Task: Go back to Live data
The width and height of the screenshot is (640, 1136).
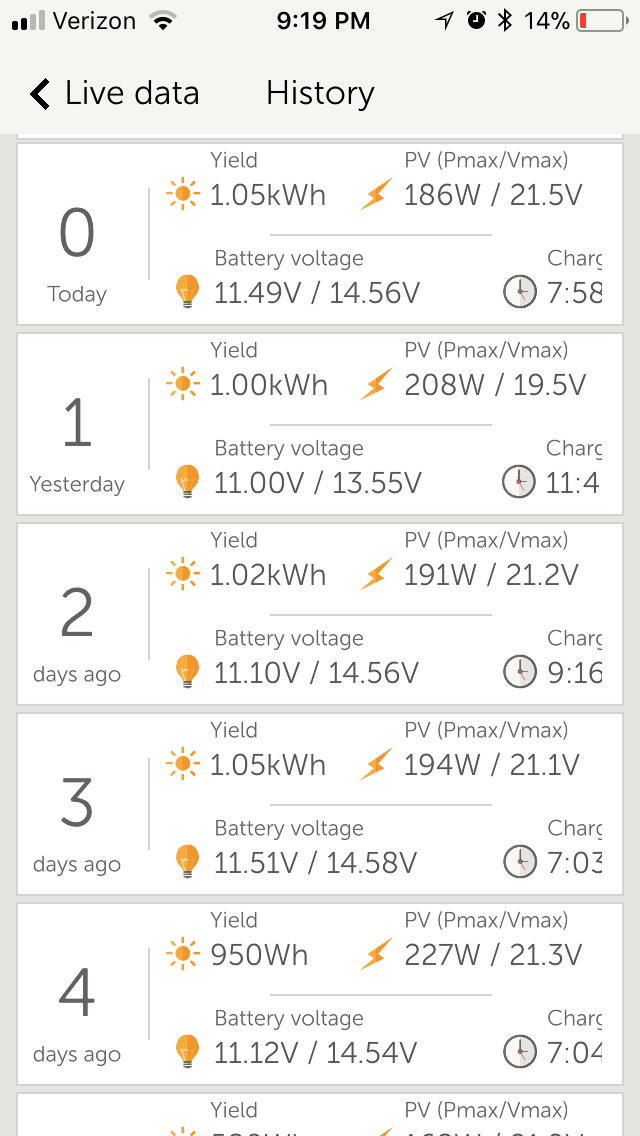Action: click(x=131, y=94)
